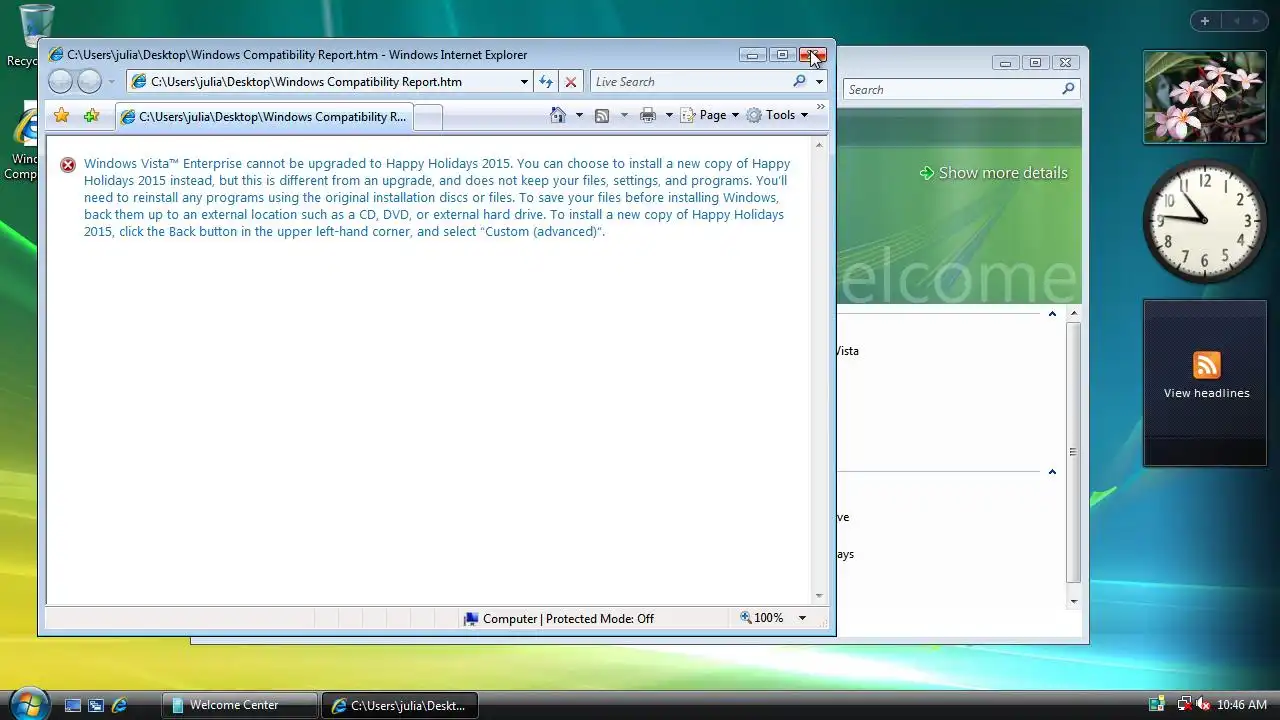Select the Windows Compatibility Report tab
The width and height of the screenshot is (1280, 720).
pos(263,117)
